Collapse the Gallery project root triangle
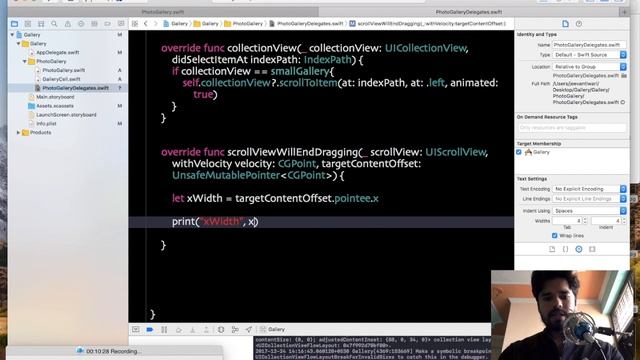 12,35
